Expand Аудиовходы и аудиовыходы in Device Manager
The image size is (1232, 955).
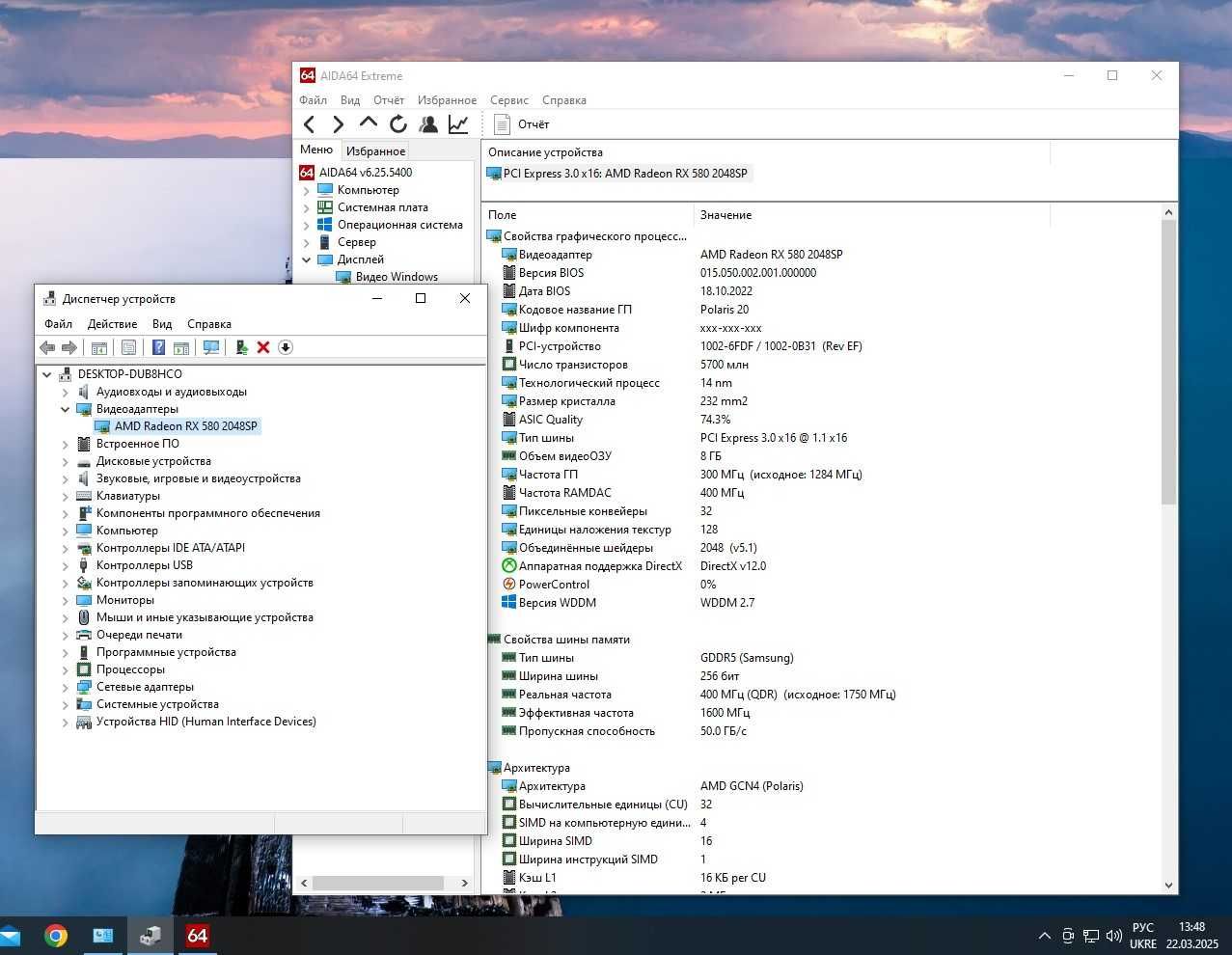[66, 393]
